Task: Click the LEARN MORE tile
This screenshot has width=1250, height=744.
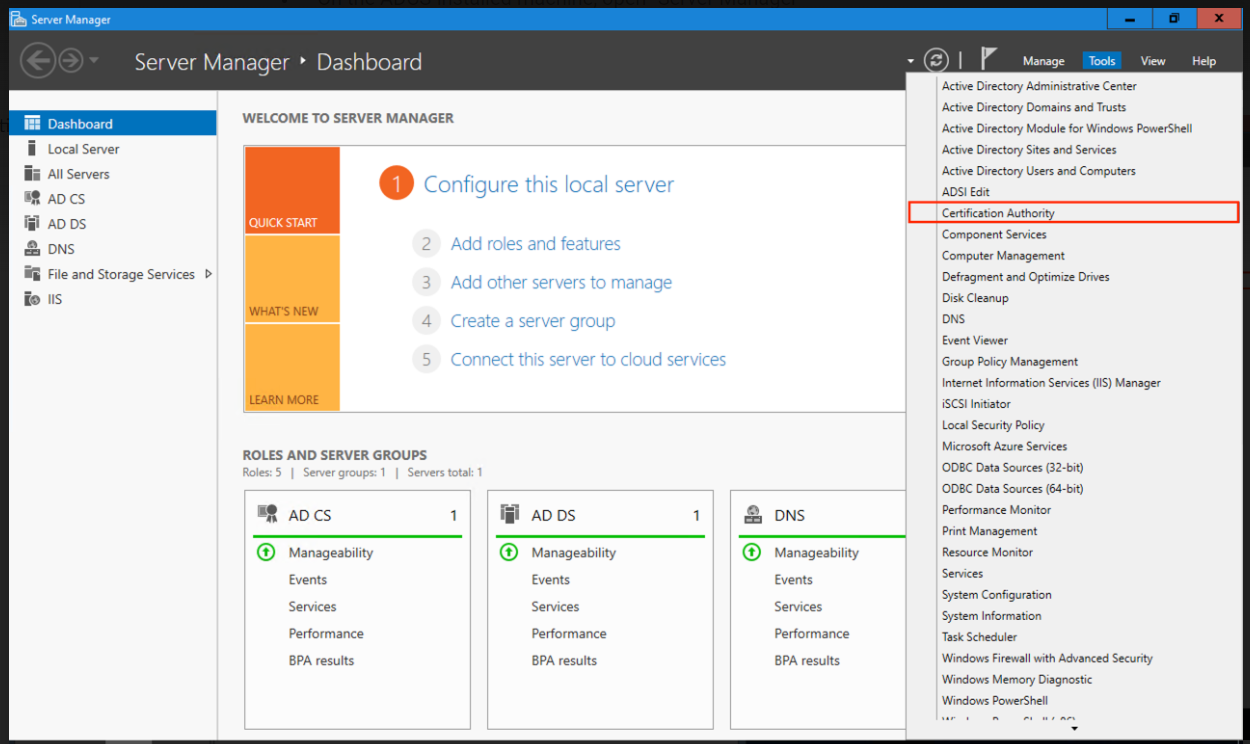Action: tap(292, 367)
